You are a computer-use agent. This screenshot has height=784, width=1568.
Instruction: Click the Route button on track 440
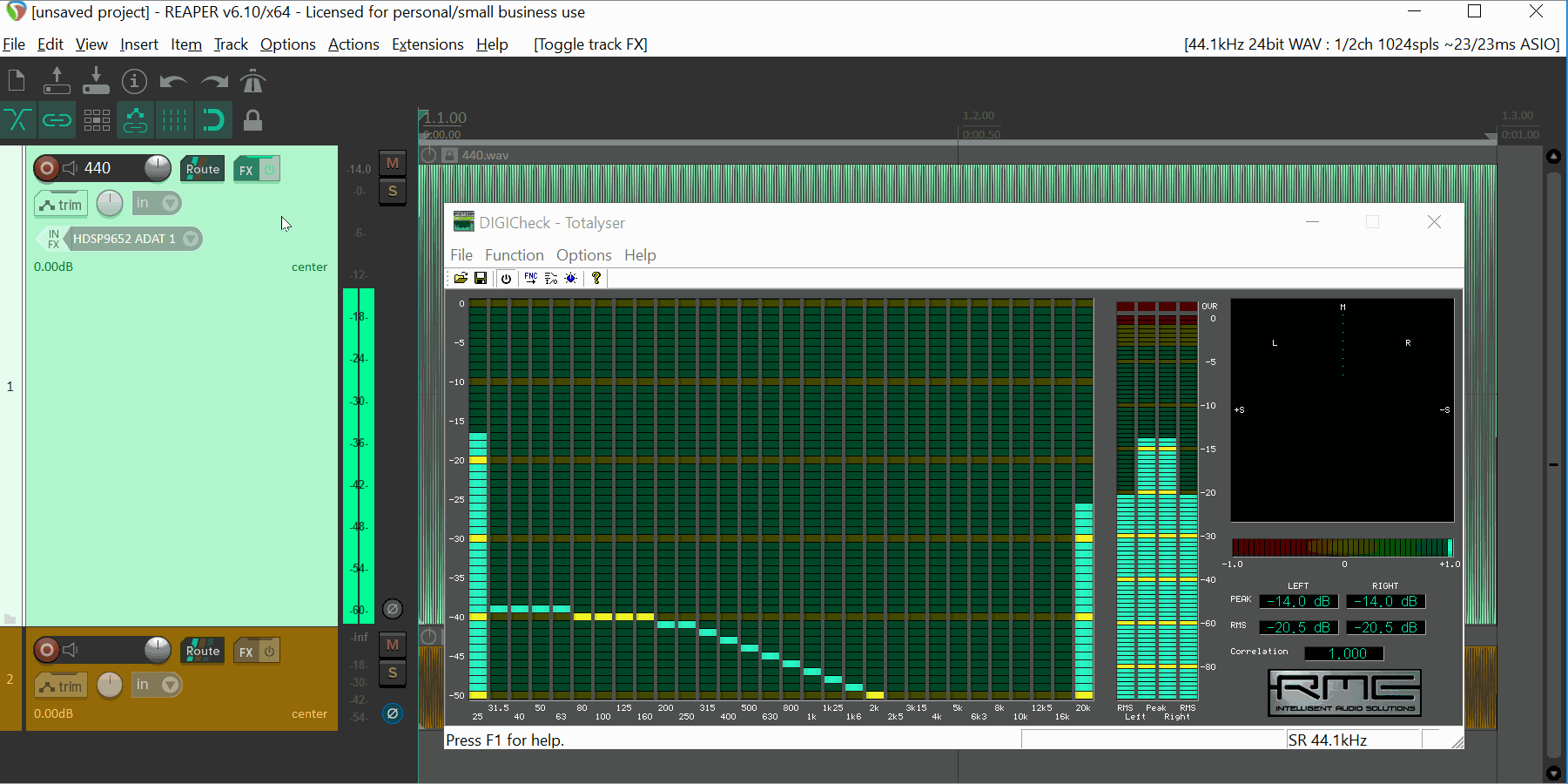tap(202, 169)
